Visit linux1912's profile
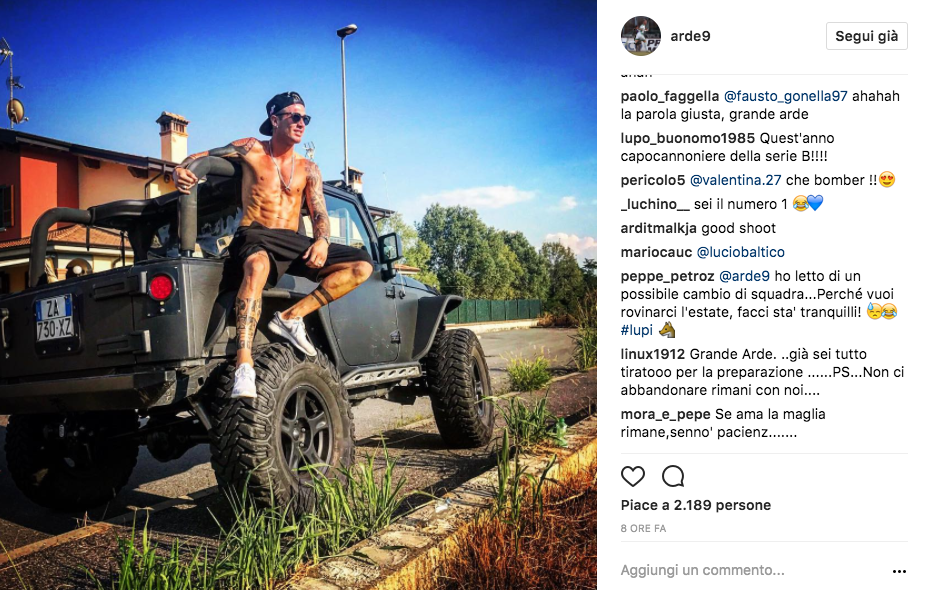928x590 pixels. [653, 354]
